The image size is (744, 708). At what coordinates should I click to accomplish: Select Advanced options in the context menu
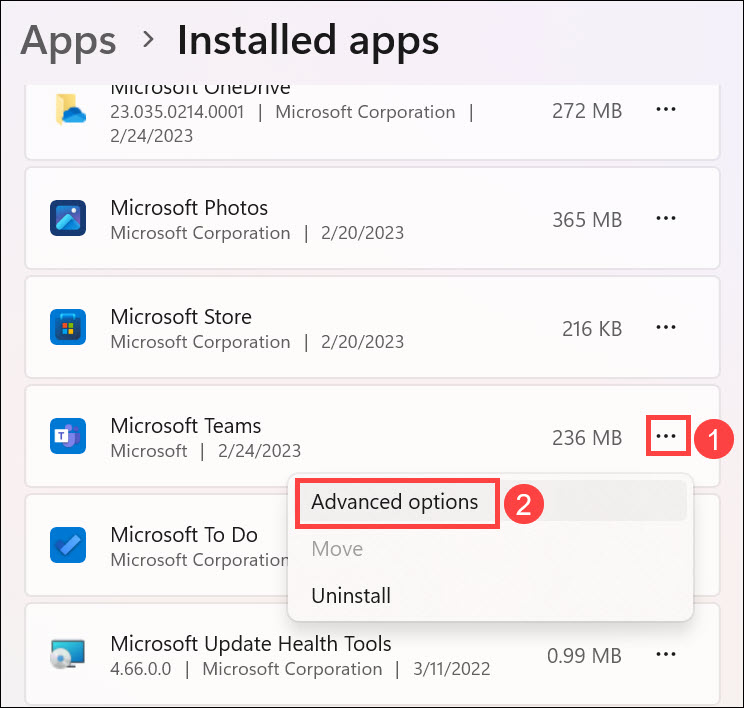pos(396,502)
